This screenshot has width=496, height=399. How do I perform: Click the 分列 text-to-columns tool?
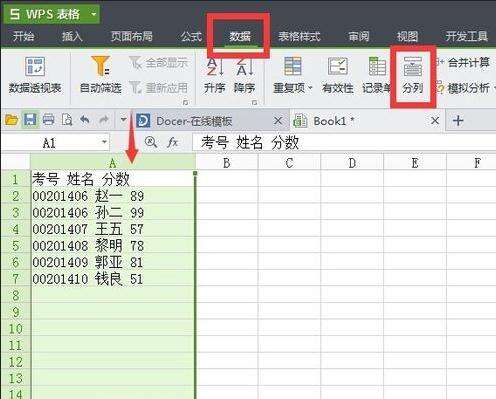pyautogui.click(x=413, y=75)
